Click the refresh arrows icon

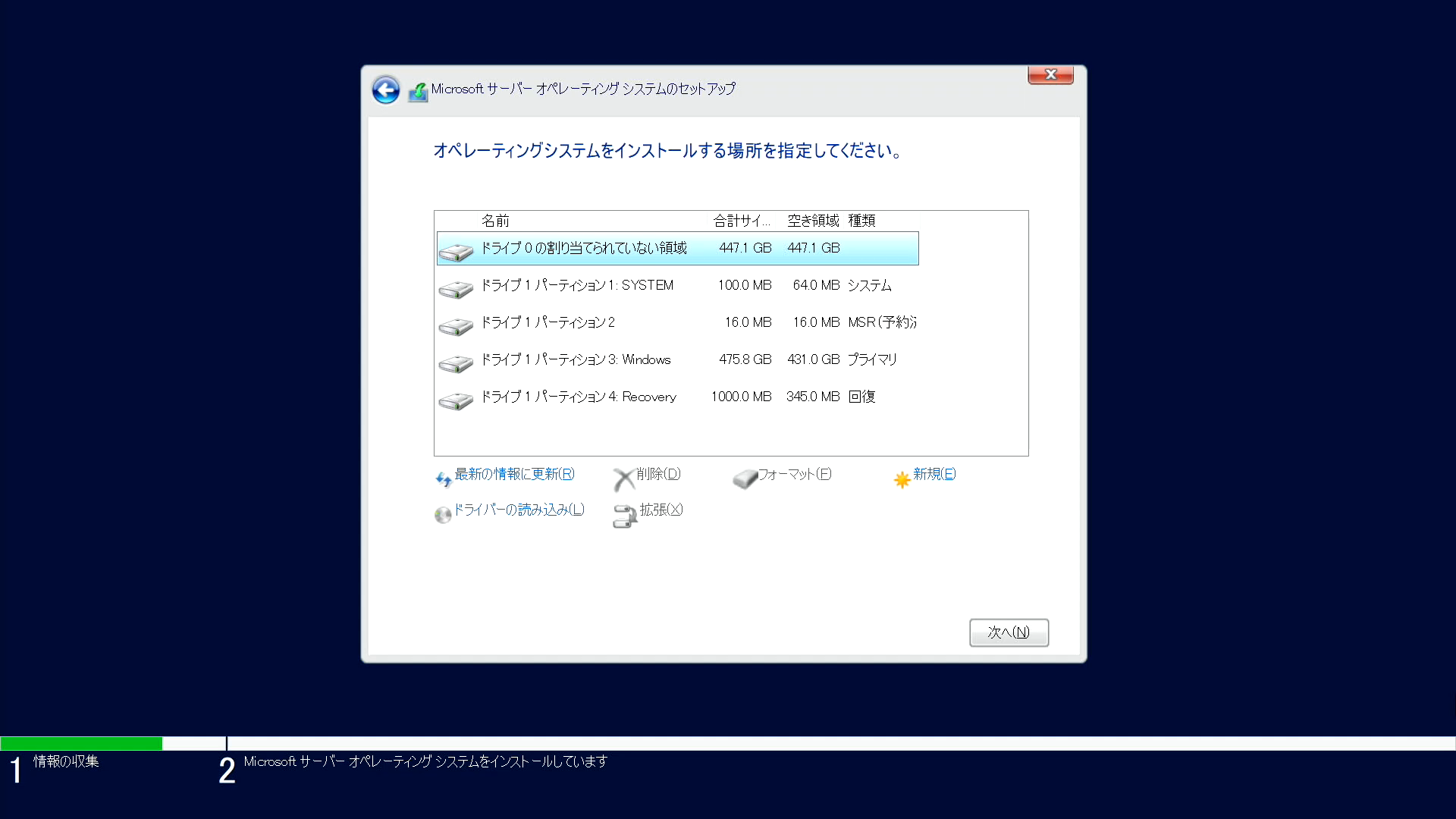(444, 479)
